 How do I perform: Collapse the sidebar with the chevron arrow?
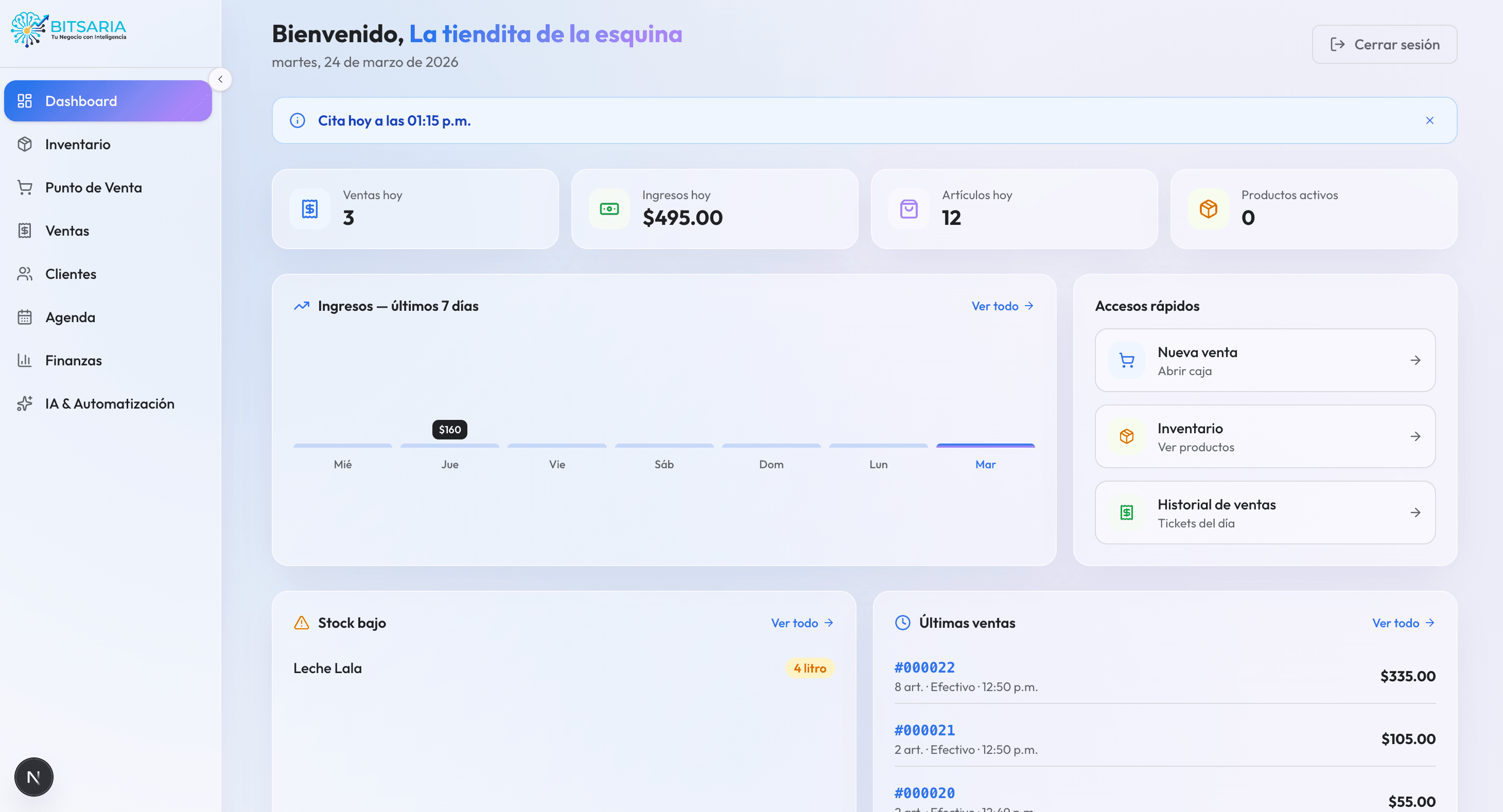[x=220, y=79]
